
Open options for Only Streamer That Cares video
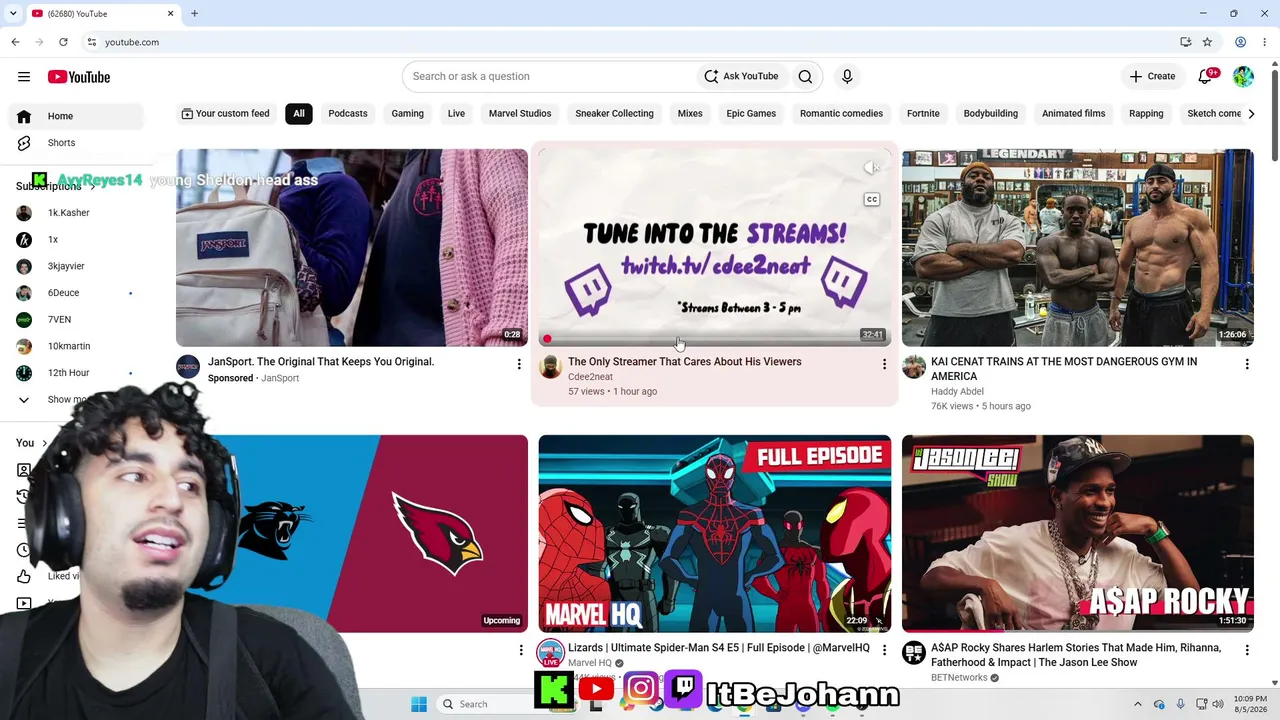884,364
